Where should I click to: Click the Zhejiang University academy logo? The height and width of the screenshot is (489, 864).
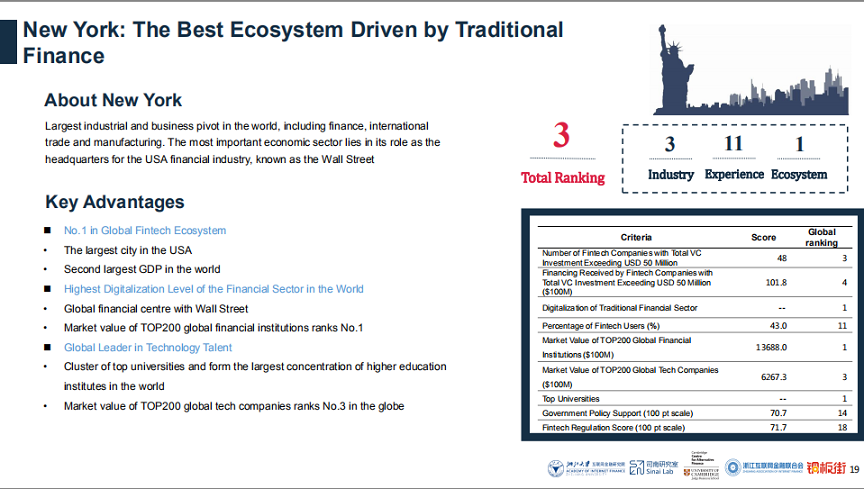click(x=586, y=468)
